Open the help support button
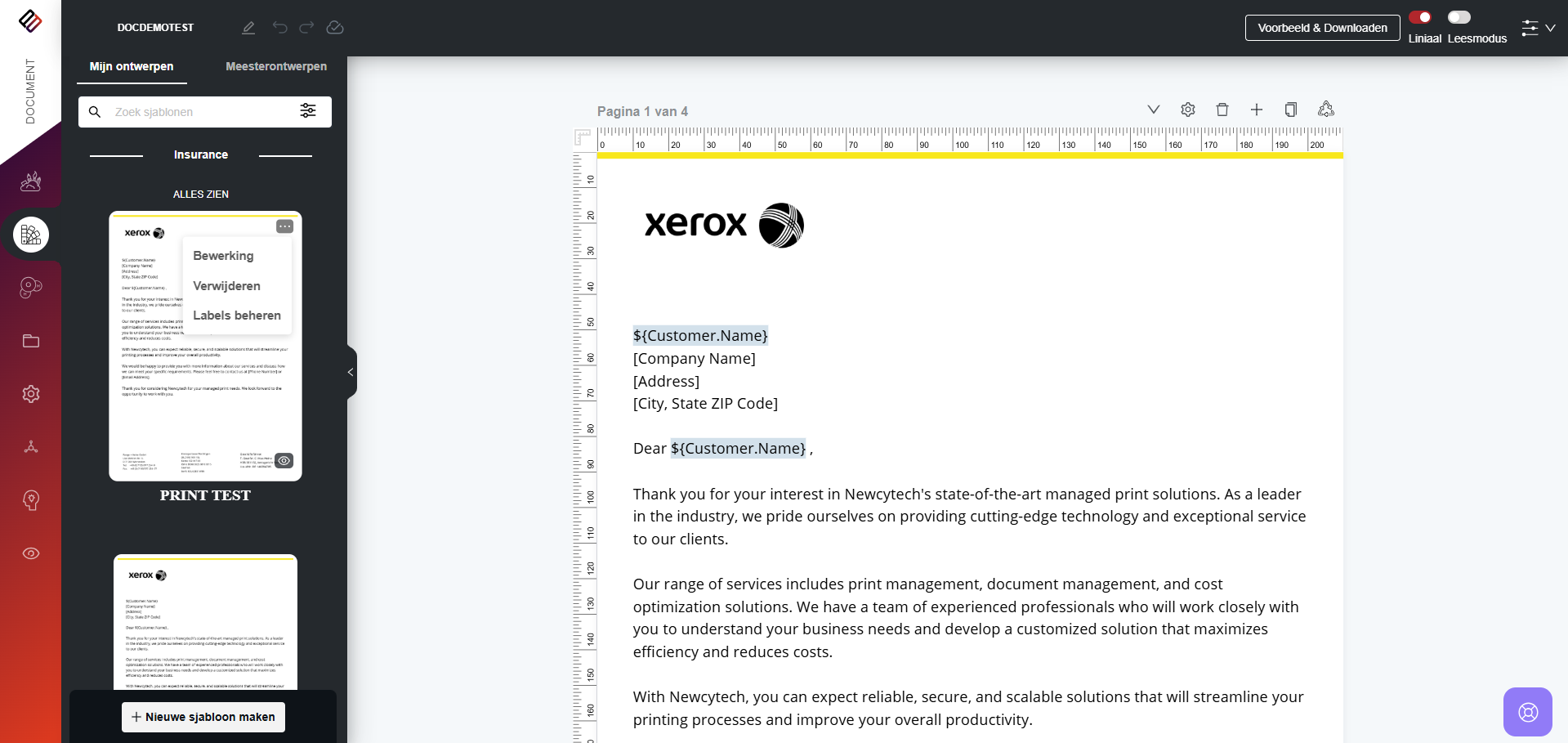The height and width of the screenshot is (743, 1568). pos(1527,712)
